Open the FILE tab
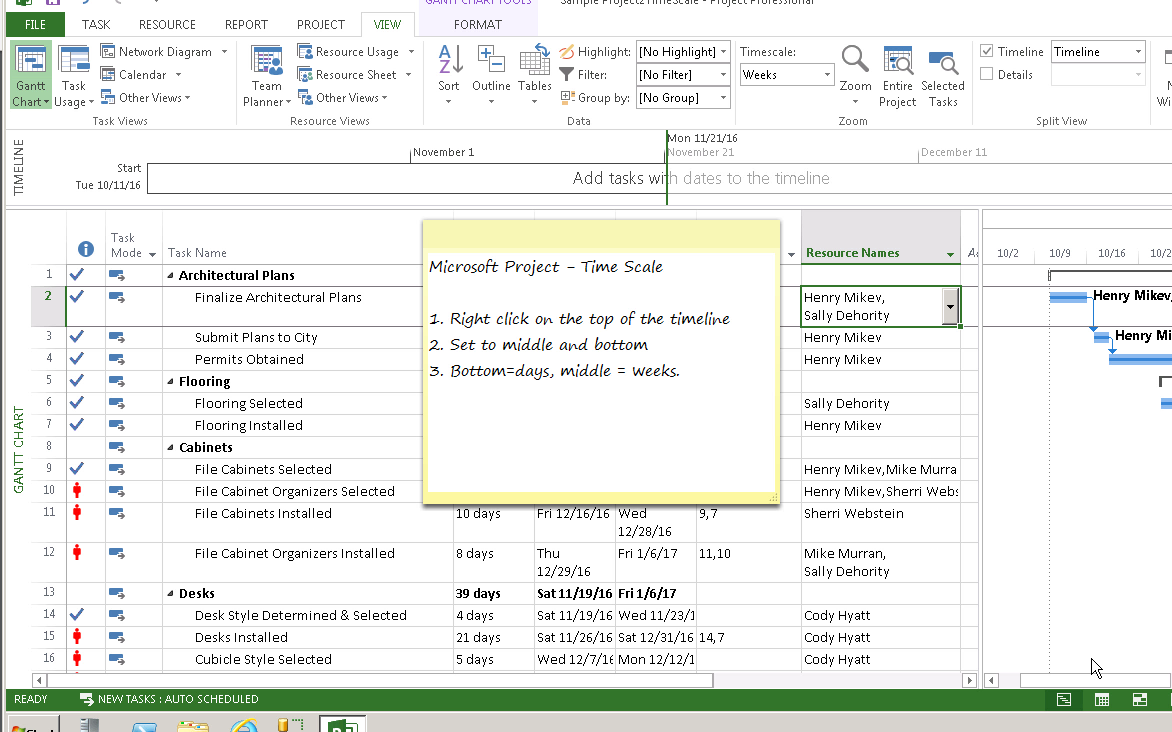The image size is (1172, 732). pos(35,24)
